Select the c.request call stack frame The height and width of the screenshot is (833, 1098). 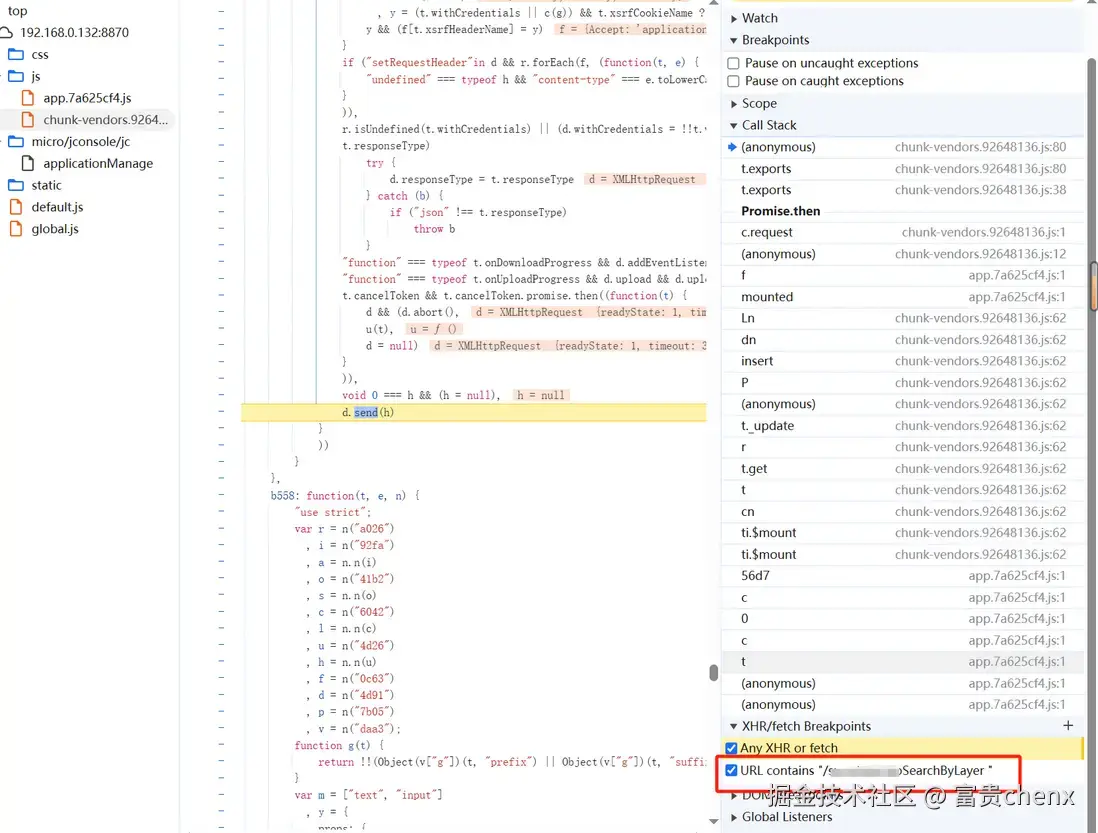coord(903,232)
